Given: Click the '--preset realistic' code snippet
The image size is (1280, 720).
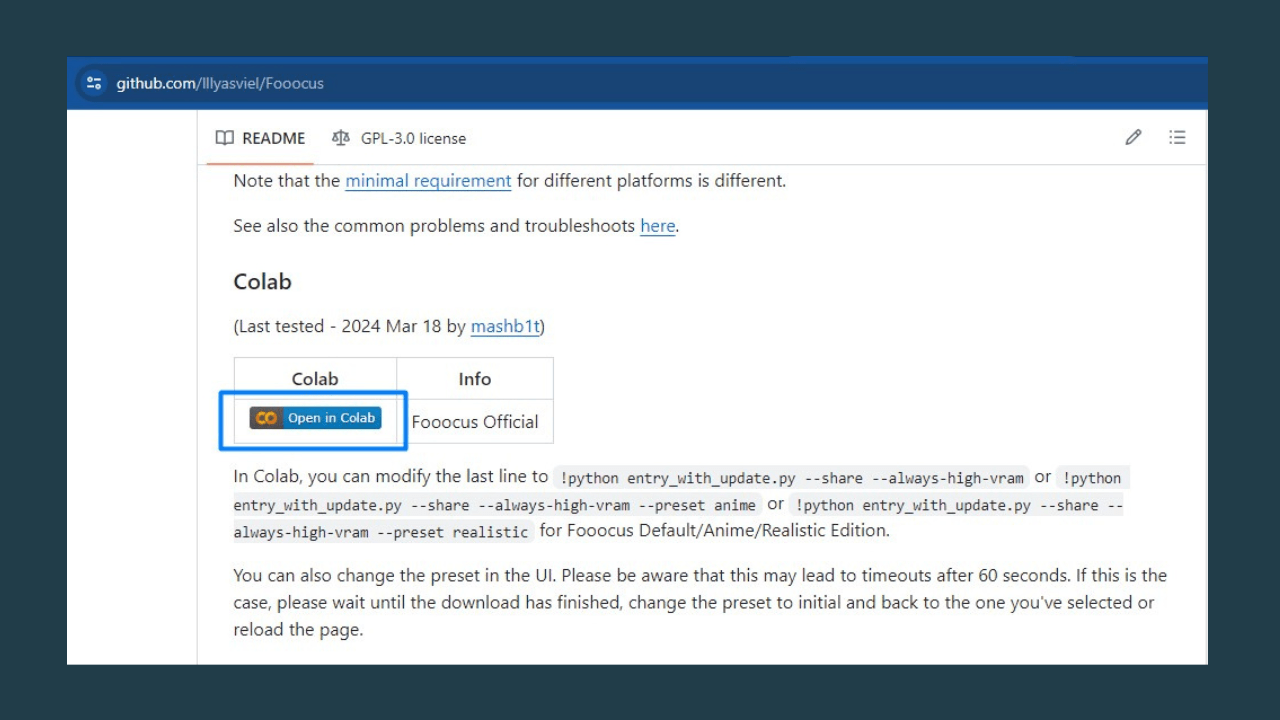Looking at the screenshot, I should pos(678,518).
